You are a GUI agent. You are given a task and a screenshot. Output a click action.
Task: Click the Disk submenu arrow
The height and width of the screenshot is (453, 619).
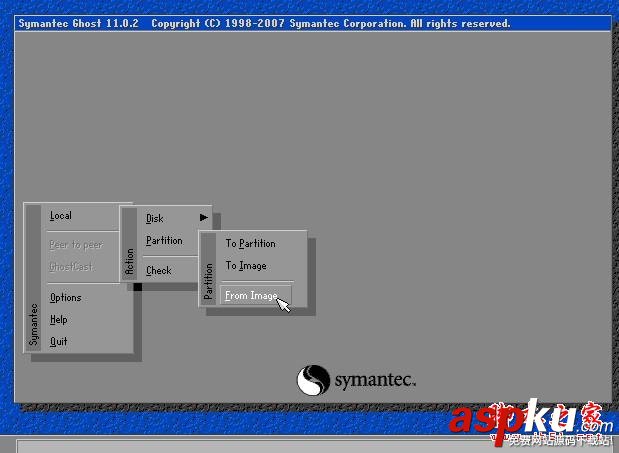coord(204,217)
